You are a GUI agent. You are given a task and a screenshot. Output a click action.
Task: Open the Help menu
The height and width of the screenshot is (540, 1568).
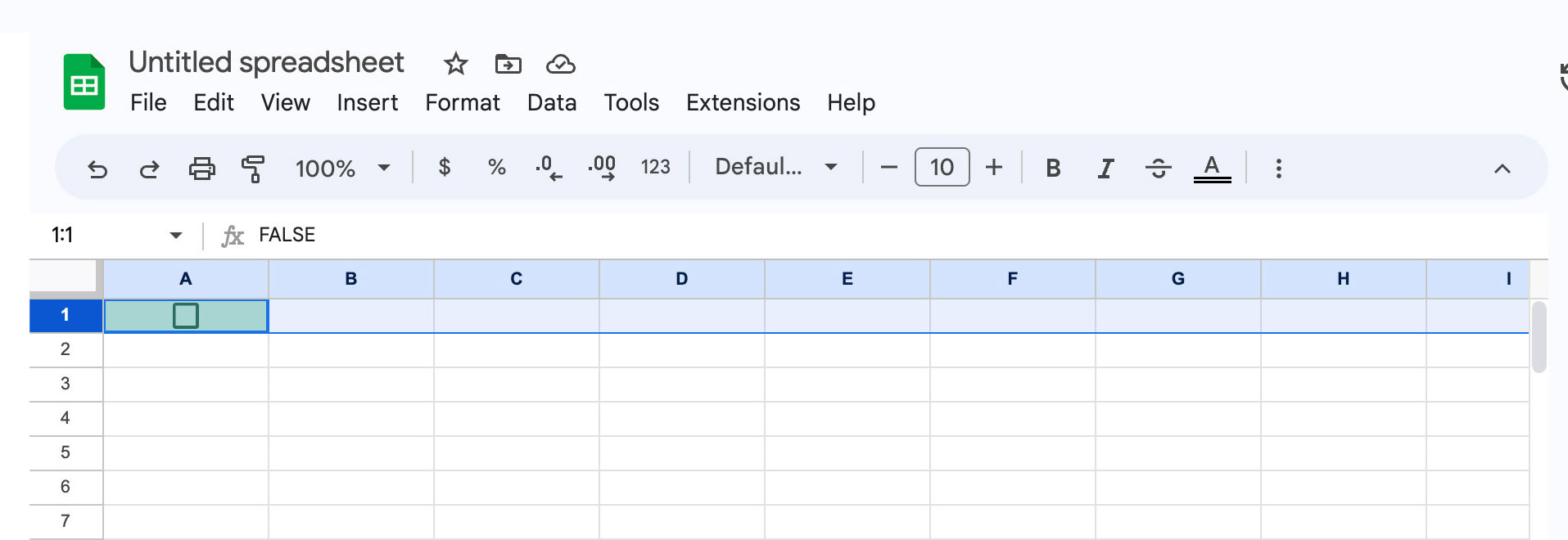click(x=851, y=103)
